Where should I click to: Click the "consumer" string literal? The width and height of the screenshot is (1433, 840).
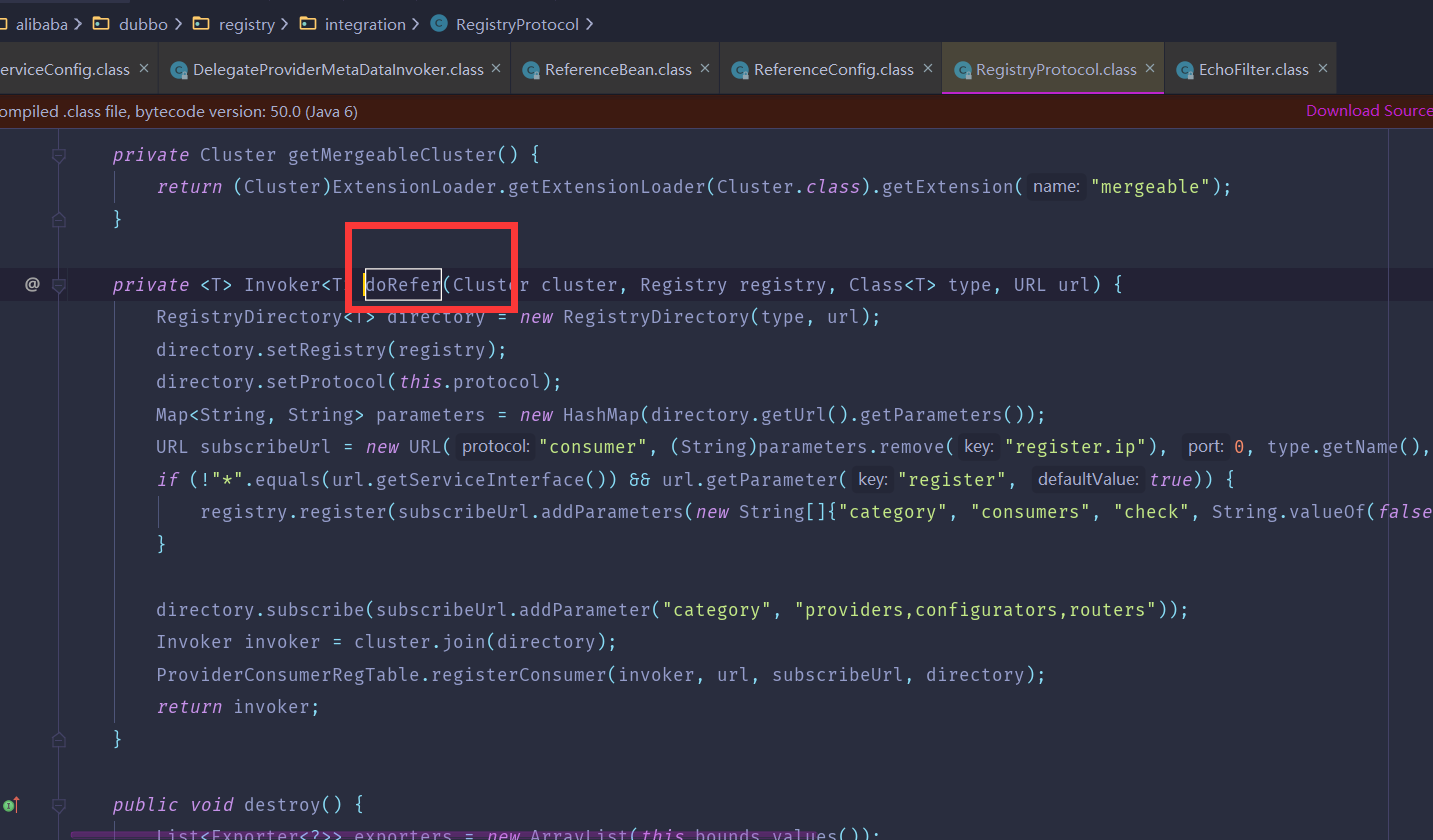click(x=593, y=447)
